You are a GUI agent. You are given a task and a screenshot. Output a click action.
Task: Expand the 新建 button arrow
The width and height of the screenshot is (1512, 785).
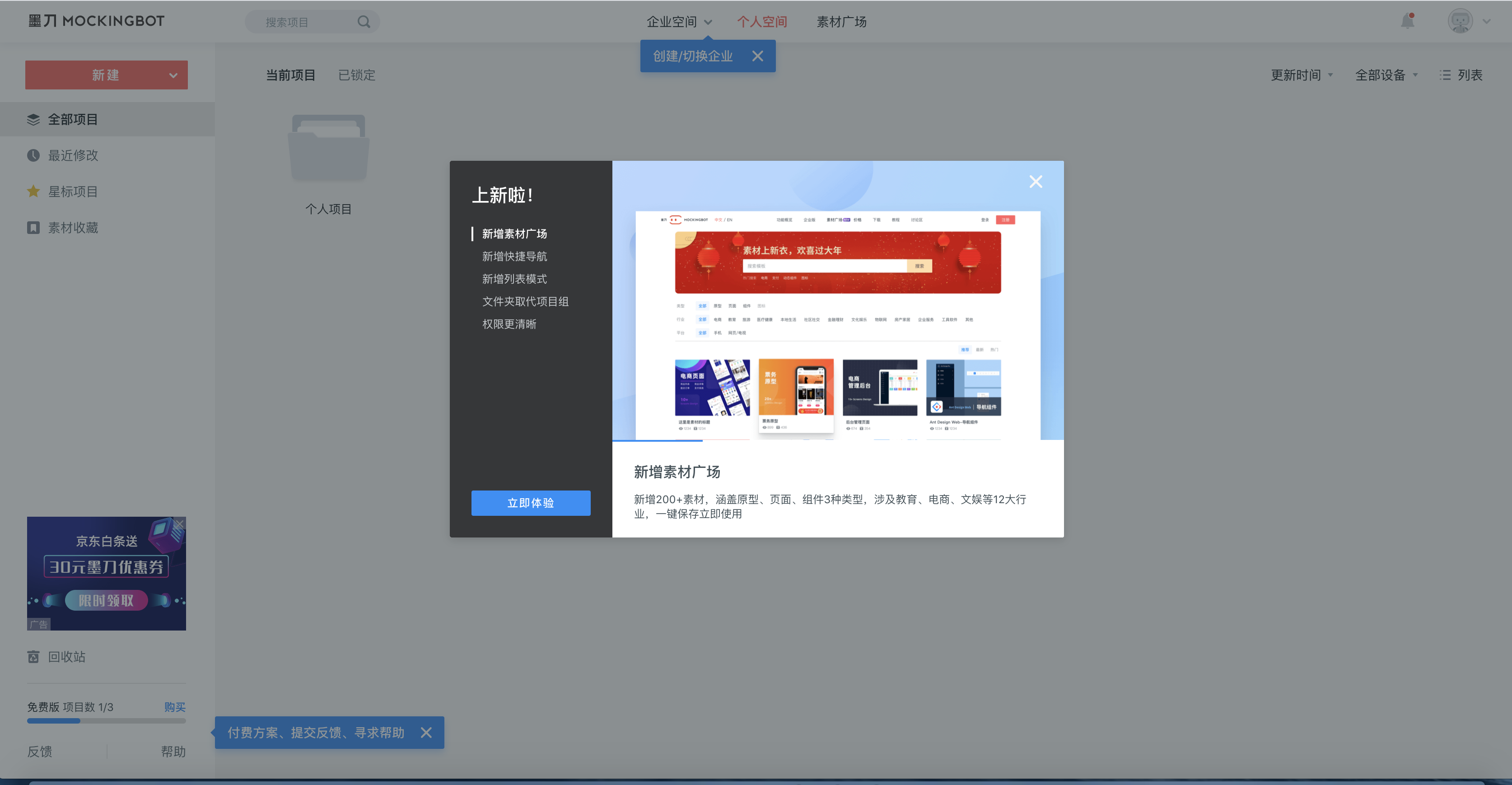[173, 75]
